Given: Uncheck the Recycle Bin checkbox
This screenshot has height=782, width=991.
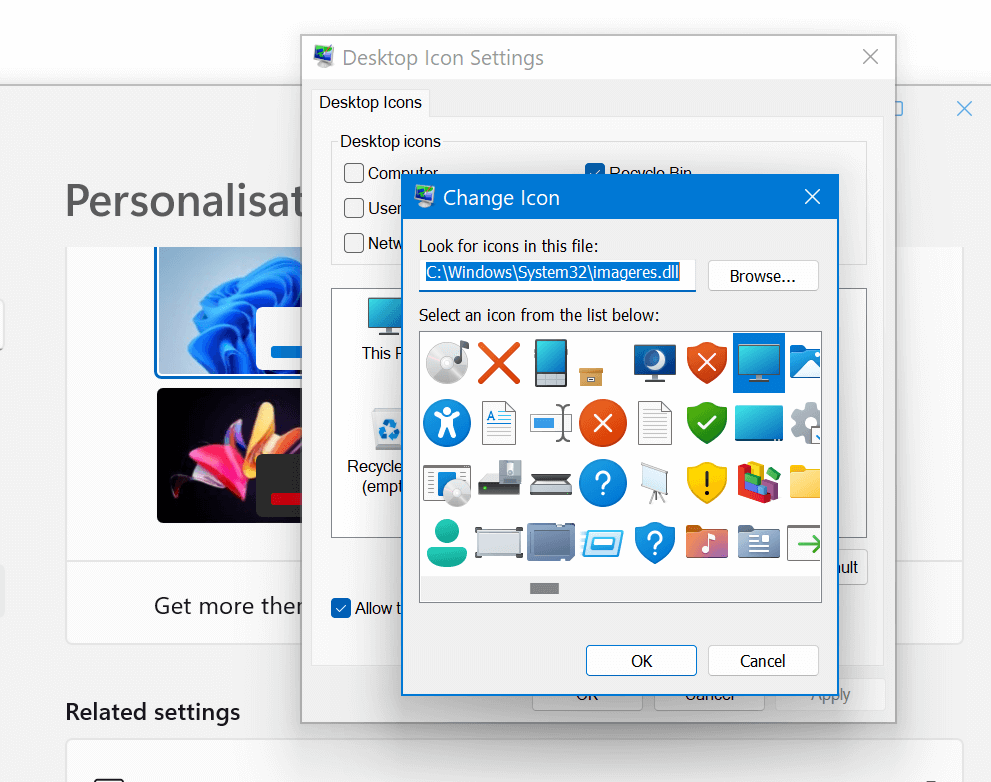Looking at the screenshot, I should 595,172.
